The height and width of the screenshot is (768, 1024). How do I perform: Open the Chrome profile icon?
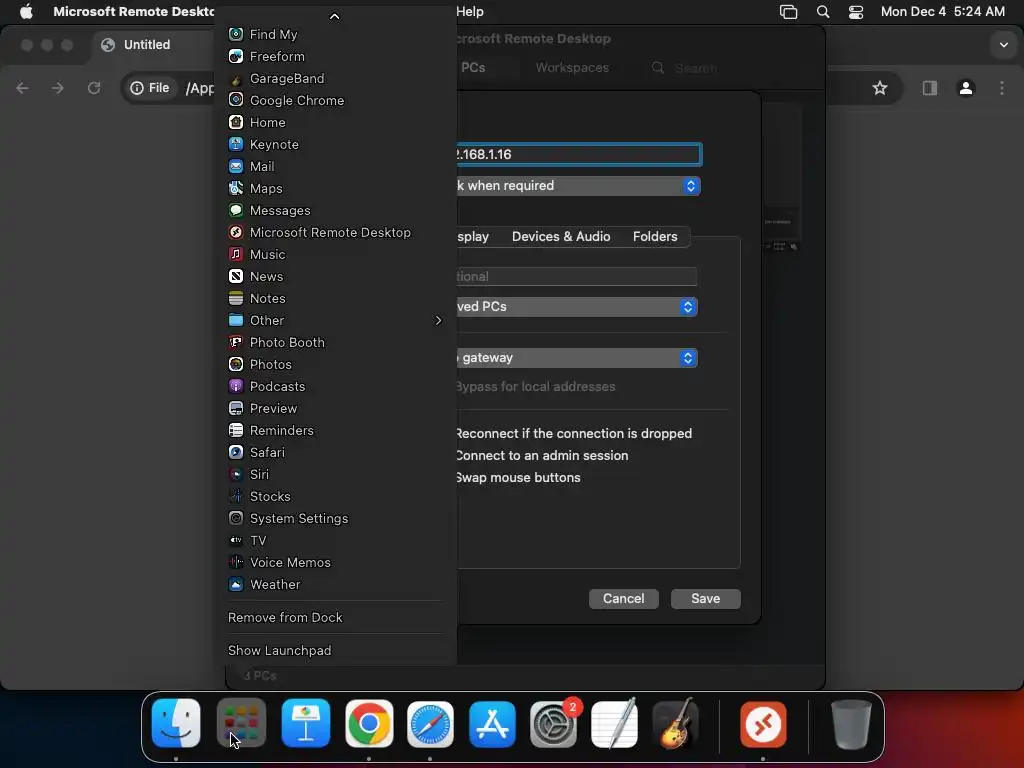coord(966,88)
